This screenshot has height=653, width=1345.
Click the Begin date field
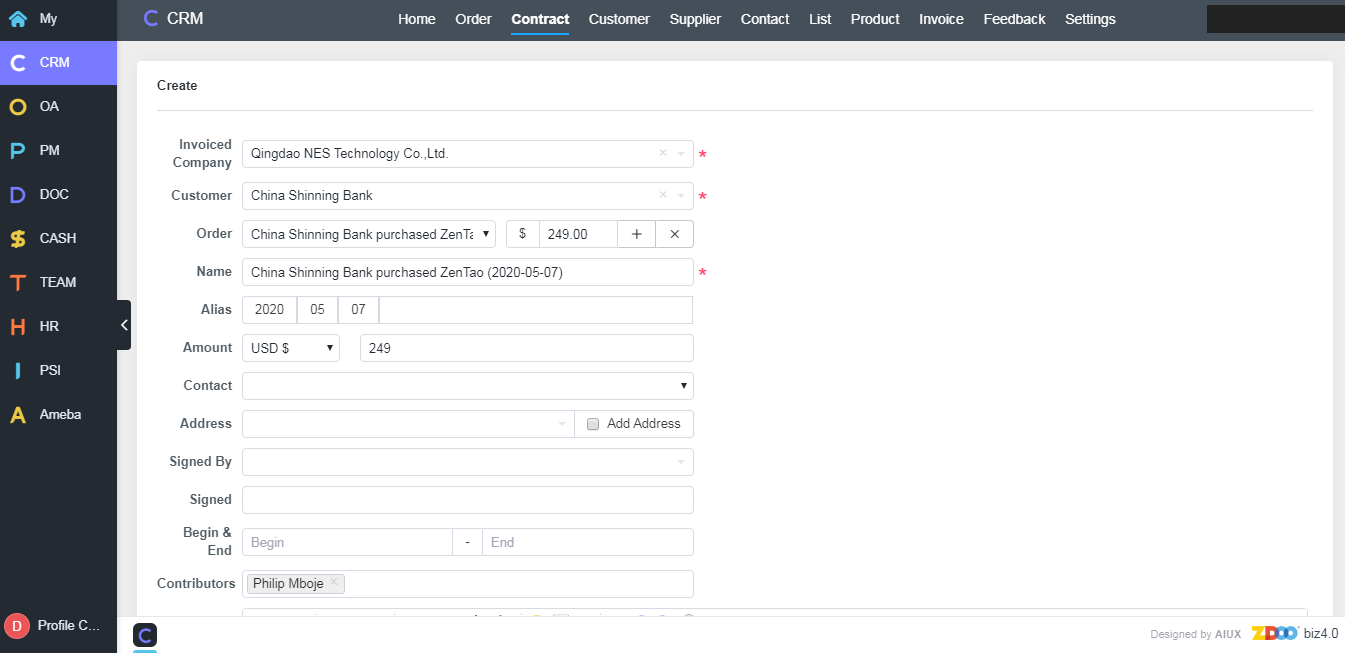tap(347, 542)
